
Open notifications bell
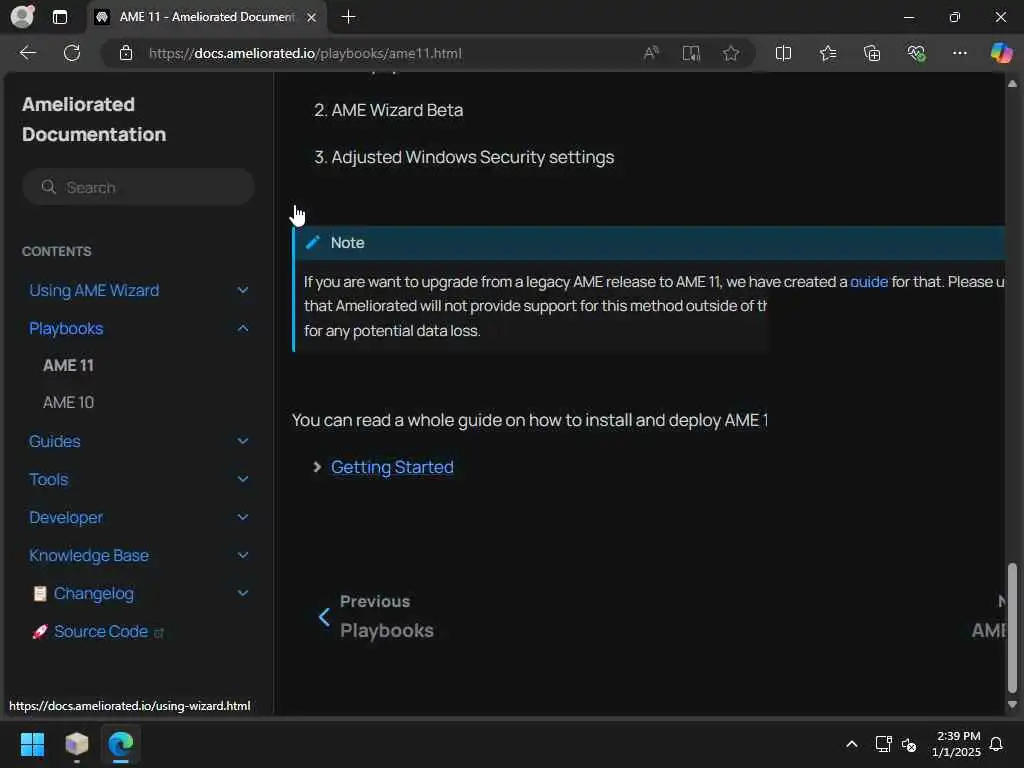(996, 744)
